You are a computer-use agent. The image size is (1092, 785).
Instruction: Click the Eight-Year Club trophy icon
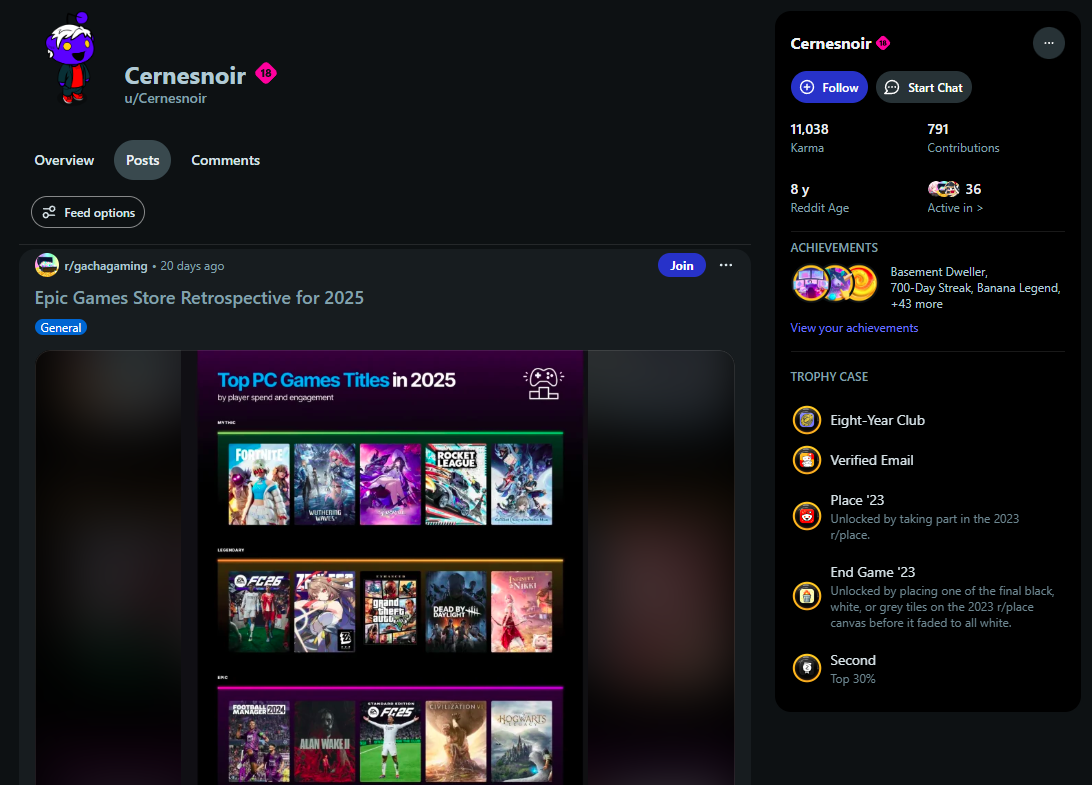point(806,420)
